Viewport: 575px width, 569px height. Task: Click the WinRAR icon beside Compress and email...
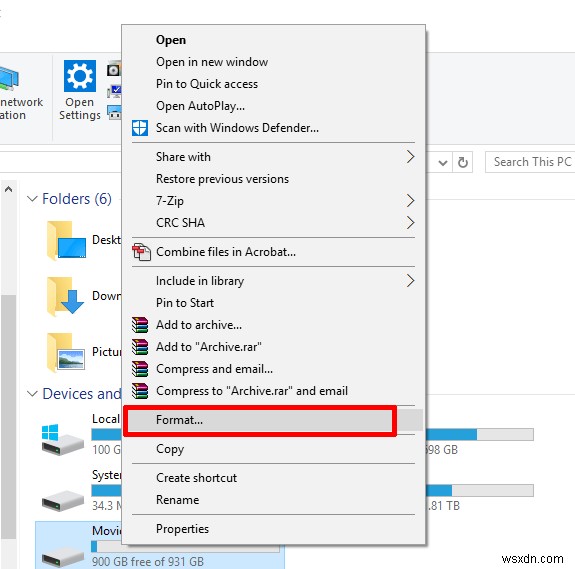pos(140,369)
